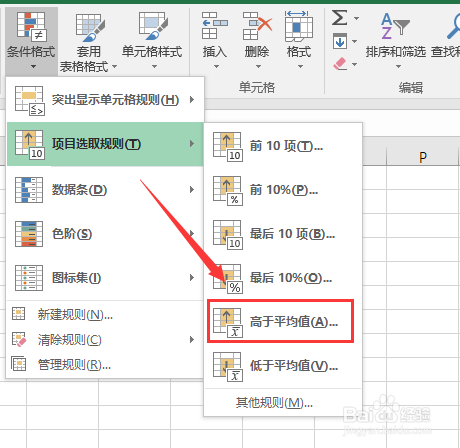Expand the 图标集 submenu arrow
The width and height of the screenshot is (460, 448).
click(192, 277)
